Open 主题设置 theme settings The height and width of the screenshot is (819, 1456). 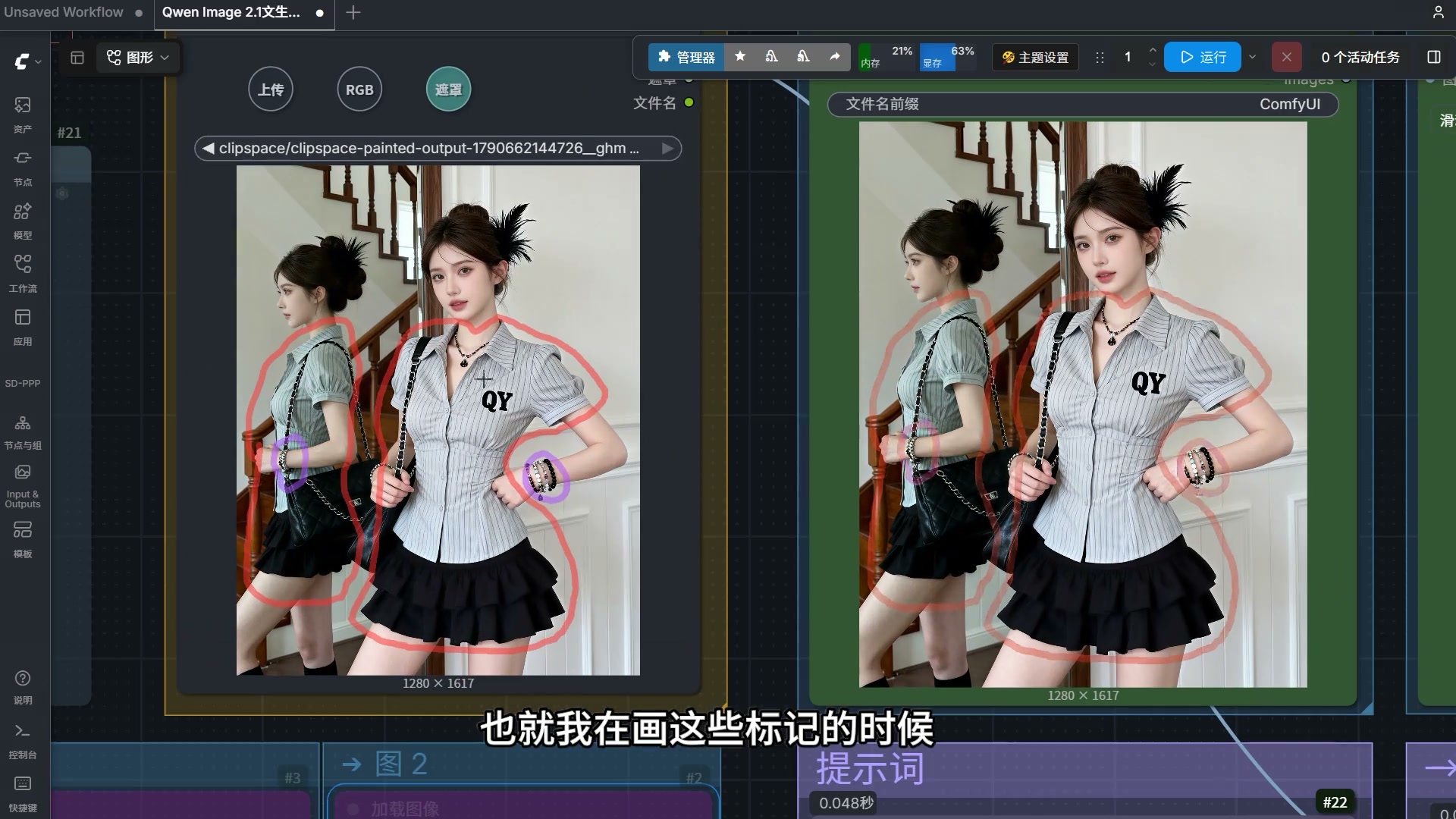coord(1035,57)
